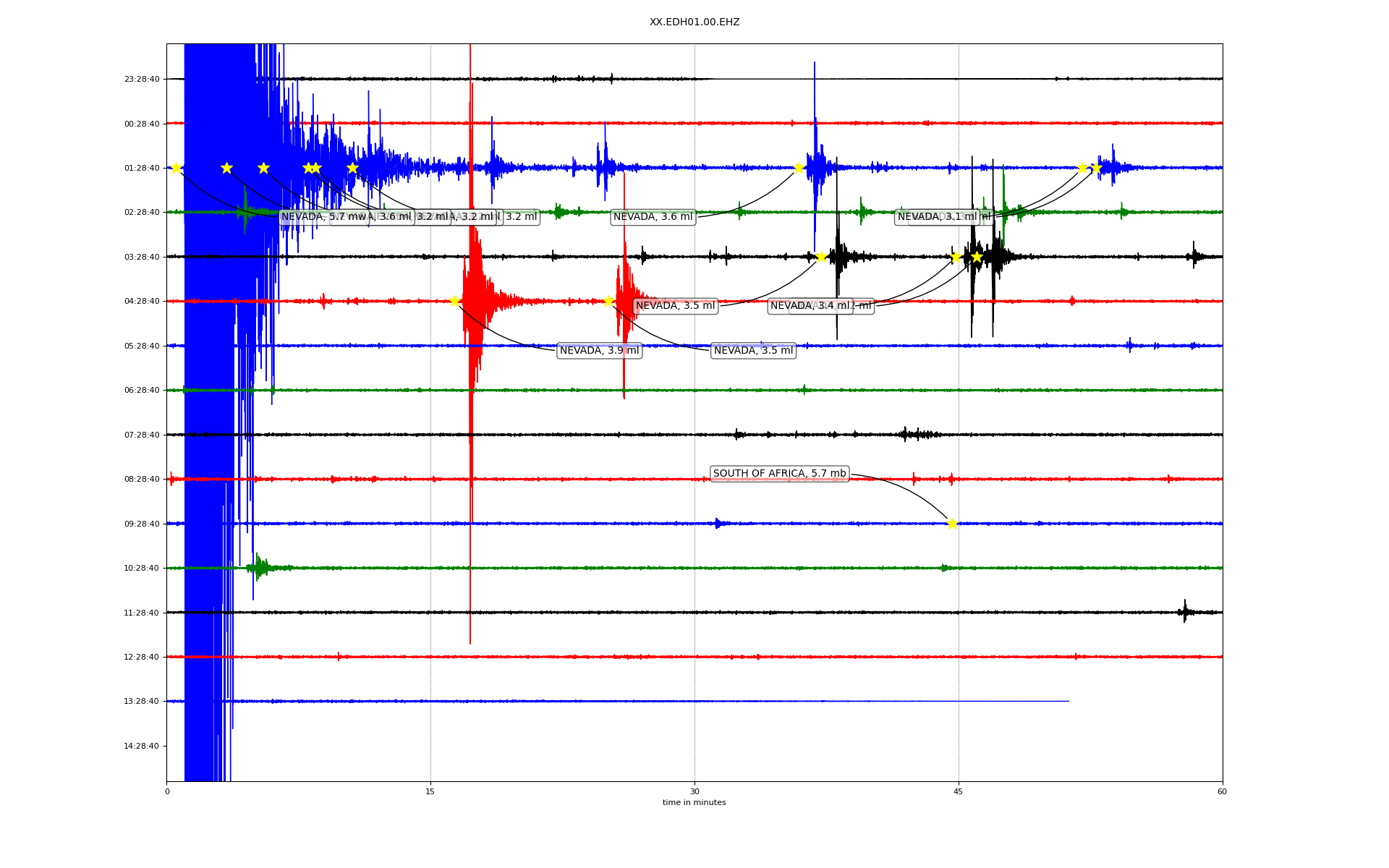Viewport: 1389px width, 868px height.
Task: Click the 45 tick label on the x-axis
Action: pyautogui.click(x=959, y=791)
